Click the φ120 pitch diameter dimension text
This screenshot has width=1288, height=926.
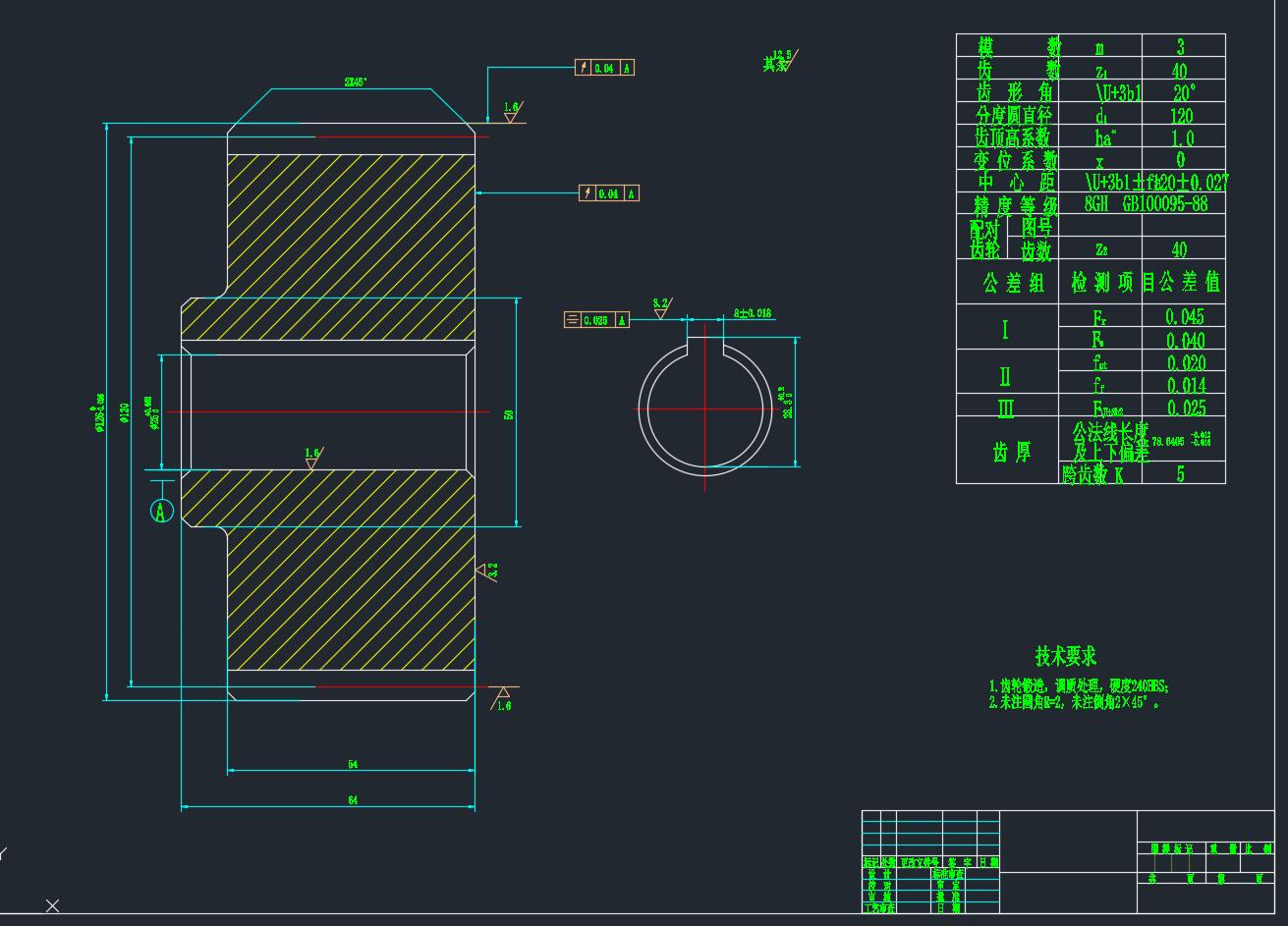[x=125, y=412]
